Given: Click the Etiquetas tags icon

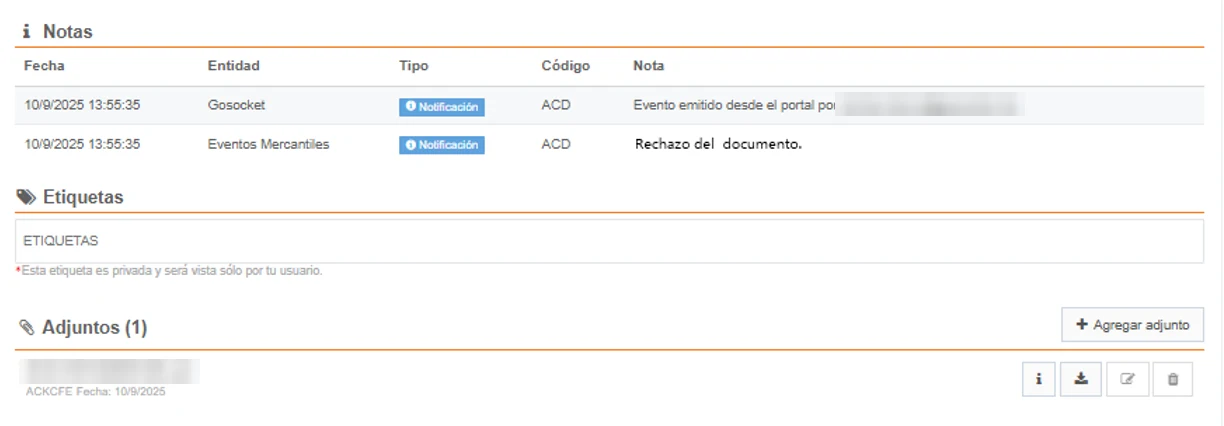Looking at the screenshot, I should (26, 197).
